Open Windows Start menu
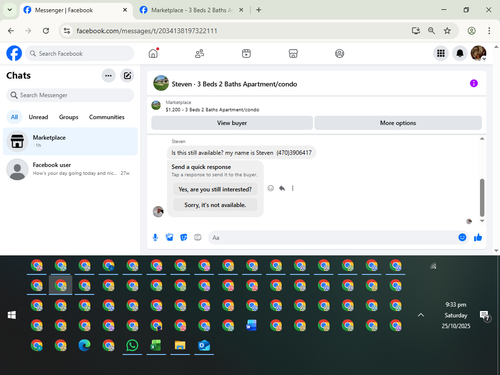The width and height of the screenshot is (500, 375). [x=12, y=315]
